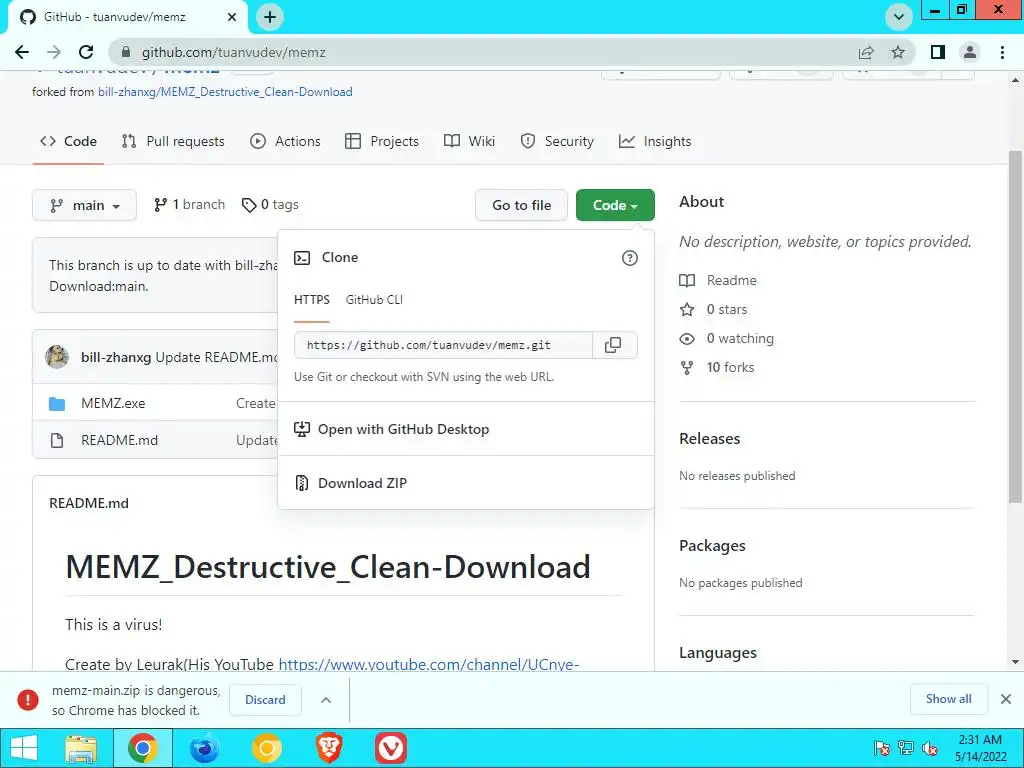Viewport: 1024px width, 768px height.
Task: Click the page vertical scrollbar thumb
Action: [1015, 327]
